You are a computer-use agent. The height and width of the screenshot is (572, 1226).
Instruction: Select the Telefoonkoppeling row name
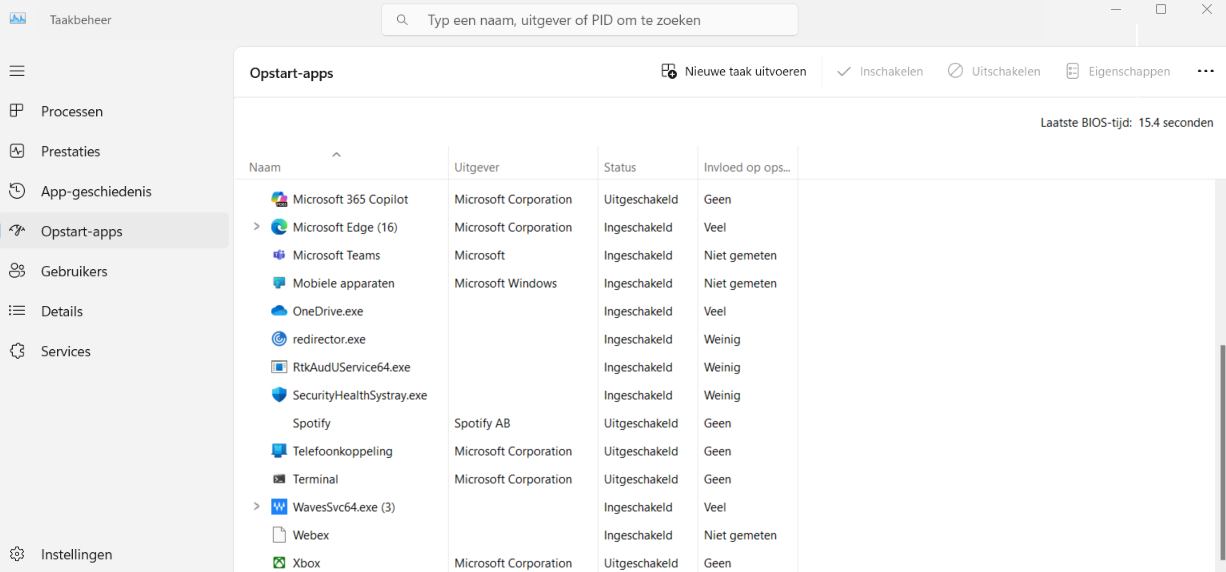[343, 451]
